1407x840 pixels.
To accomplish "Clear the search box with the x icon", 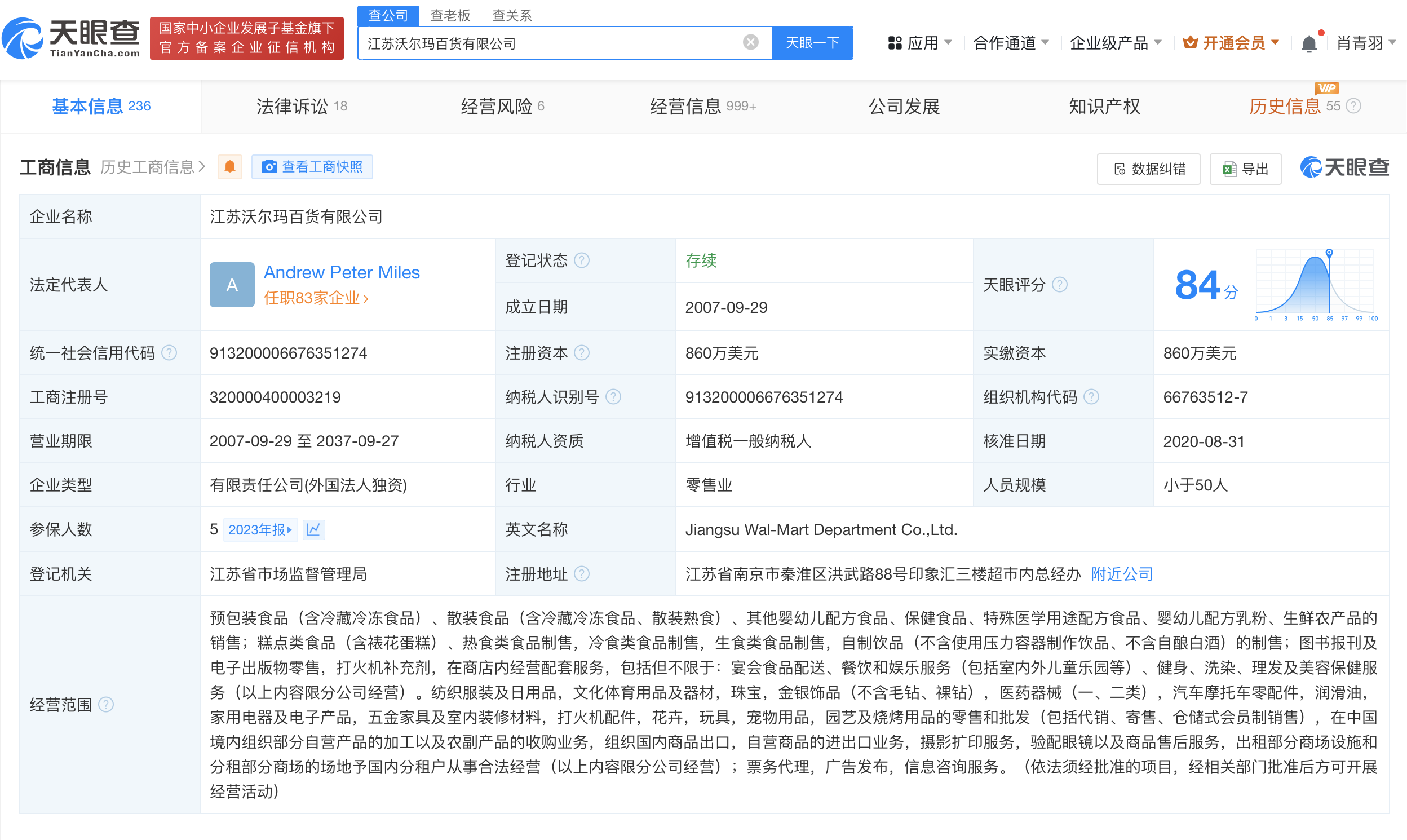I will click(x=750, y=42).
